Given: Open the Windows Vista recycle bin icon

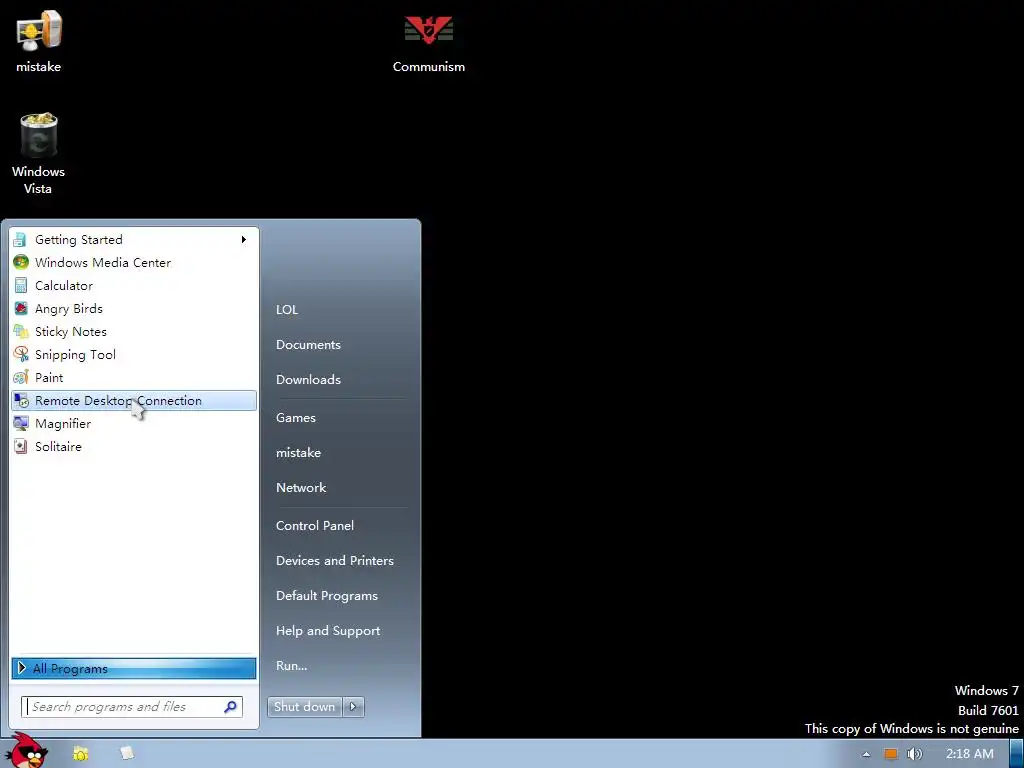Looking at the screenshot, I should 39,153.
